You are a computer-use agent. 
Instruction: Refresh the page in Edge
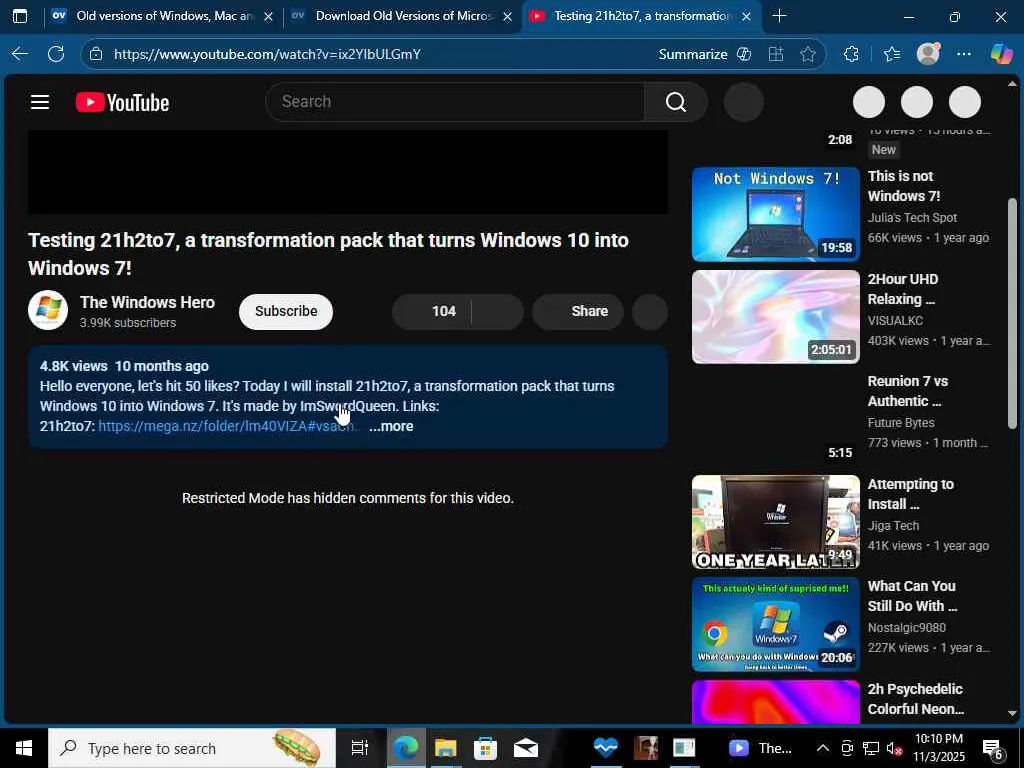(x=56, y=54)
